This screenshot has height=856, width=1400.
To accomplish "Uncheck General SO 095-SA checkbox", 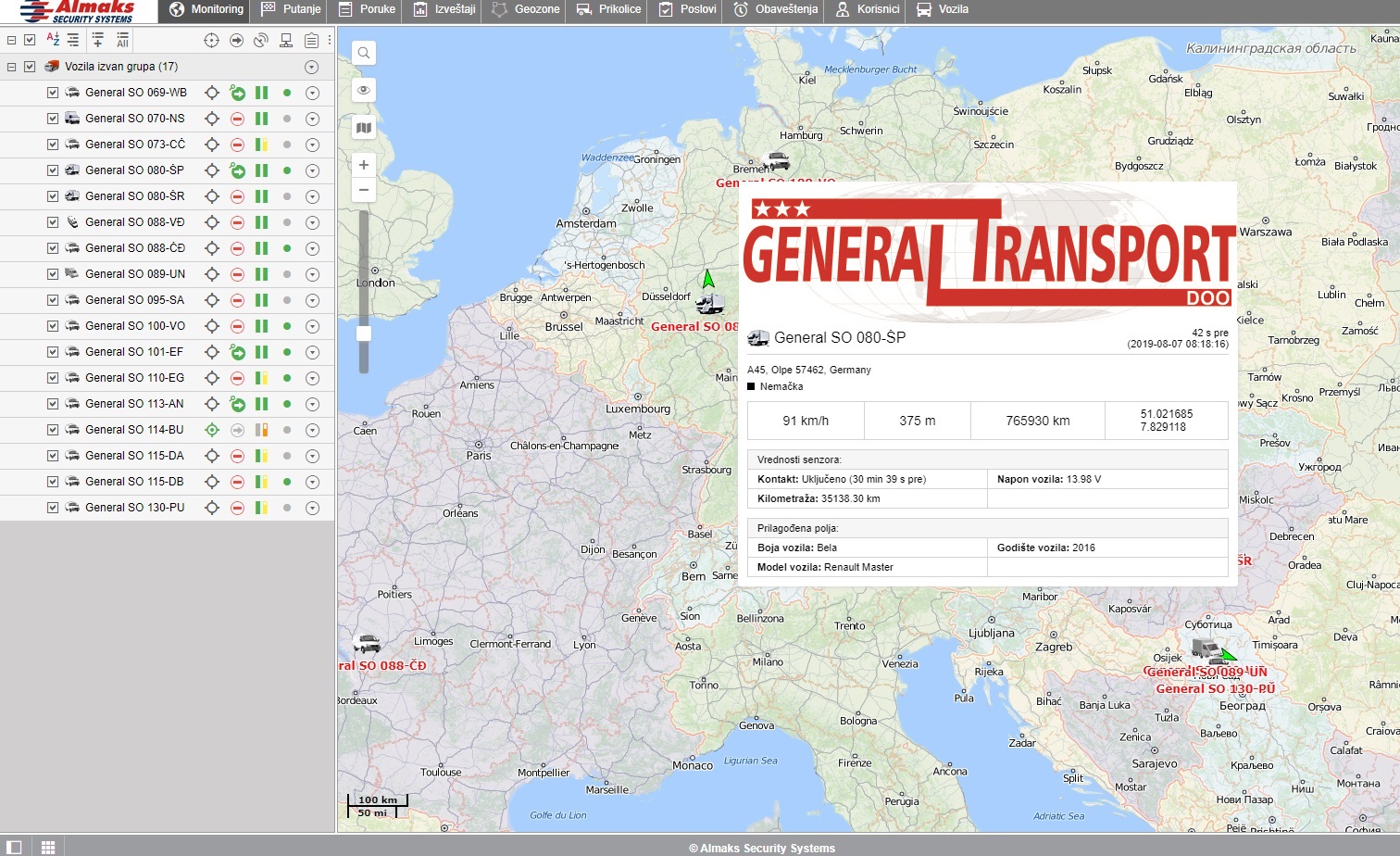I will [x=53, y=300].
